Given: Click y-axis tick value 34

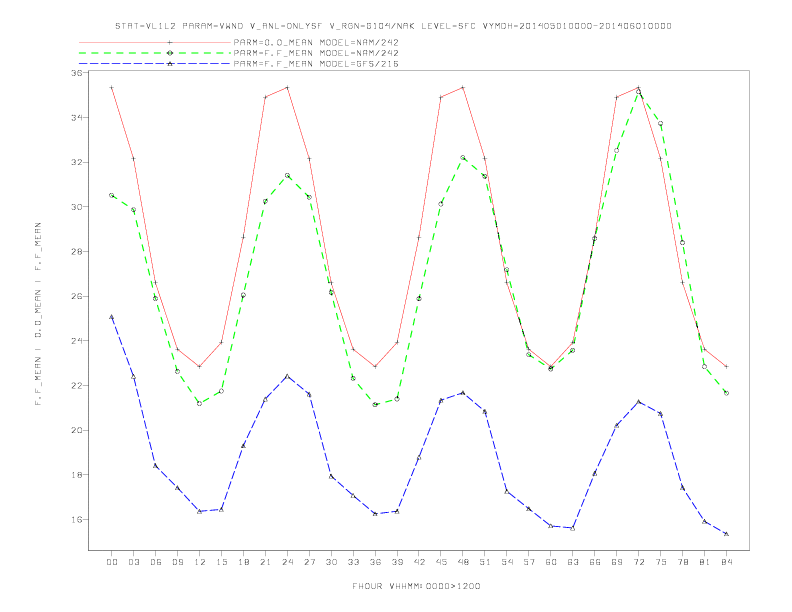Looking at the screenshot, I should pyautogui.click(x=77, y=118).
